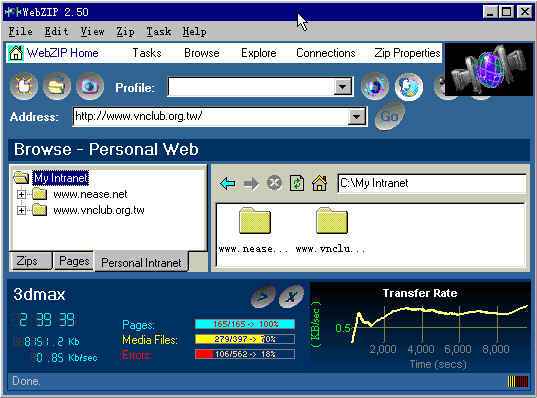Open the Edit menu

(x=56, y=32)
